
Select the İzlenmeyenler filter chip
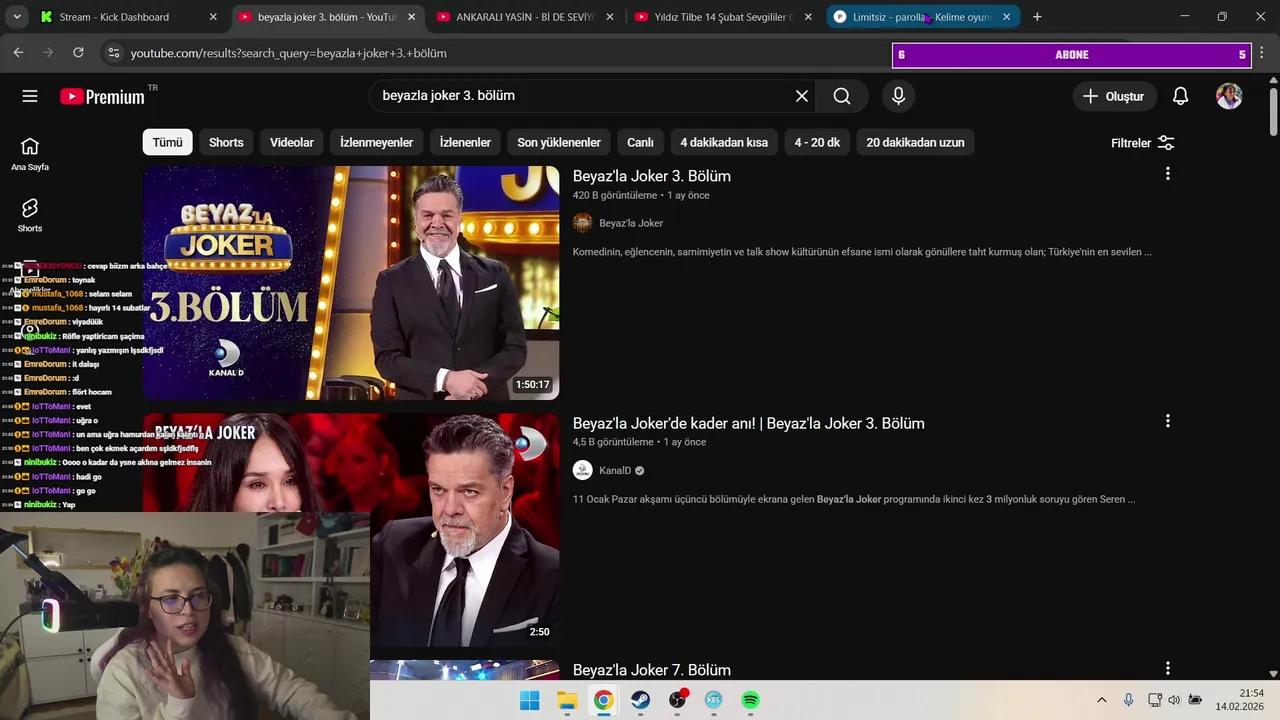click(376, 142)
